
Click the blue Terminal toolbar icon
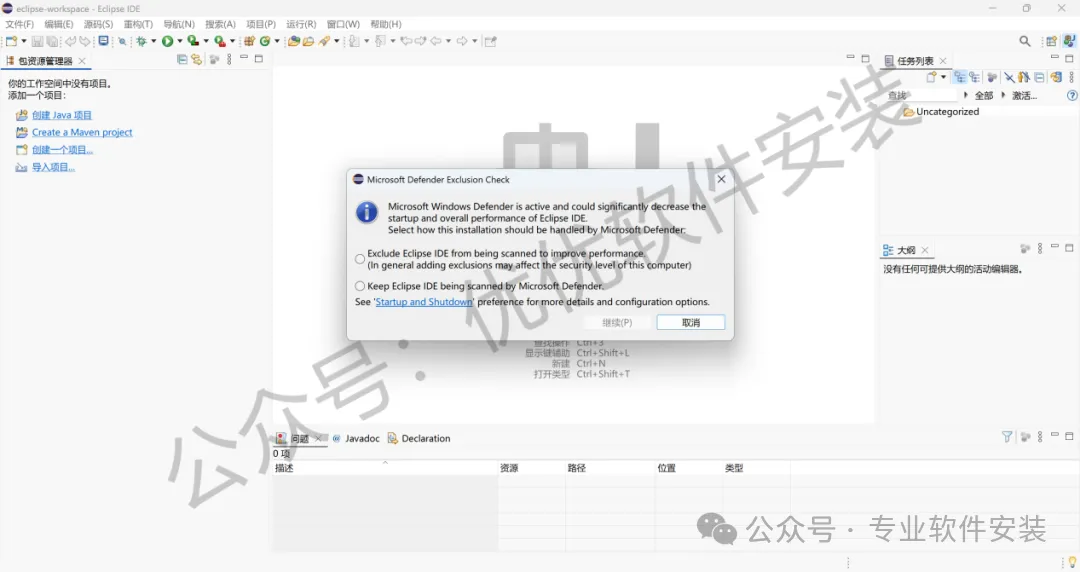point(103,41)
